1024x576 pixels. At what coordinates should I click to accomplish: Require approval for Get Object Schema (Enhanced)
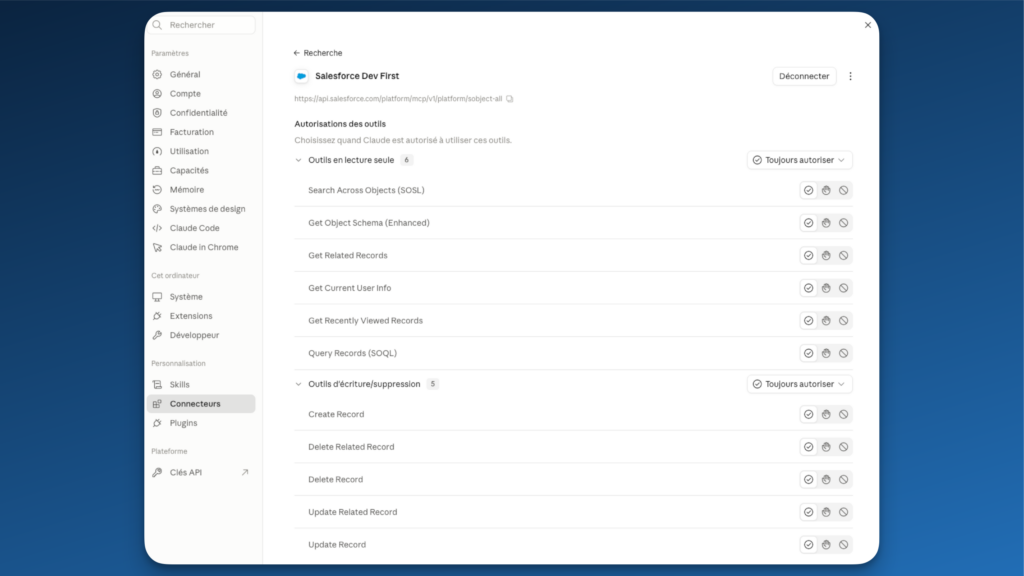[826, 223]
